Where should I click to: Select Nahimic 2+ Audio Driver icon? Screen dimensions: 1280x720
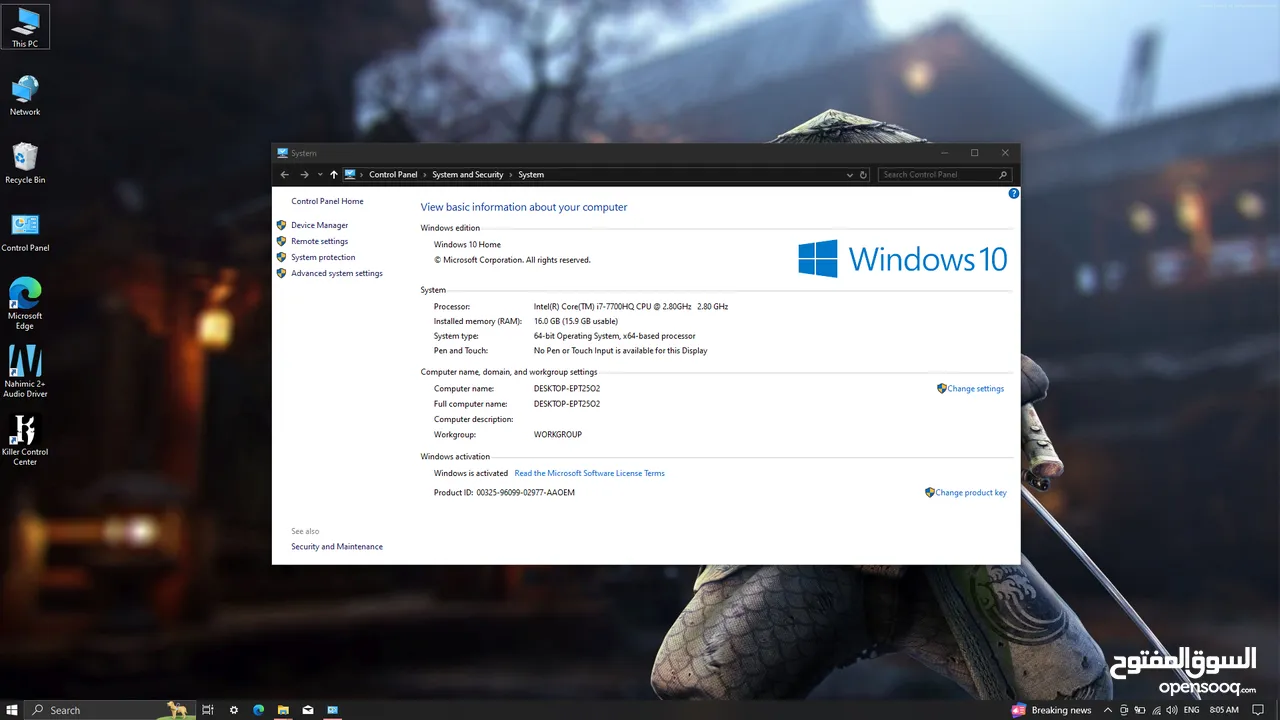[x=25, y=372]
